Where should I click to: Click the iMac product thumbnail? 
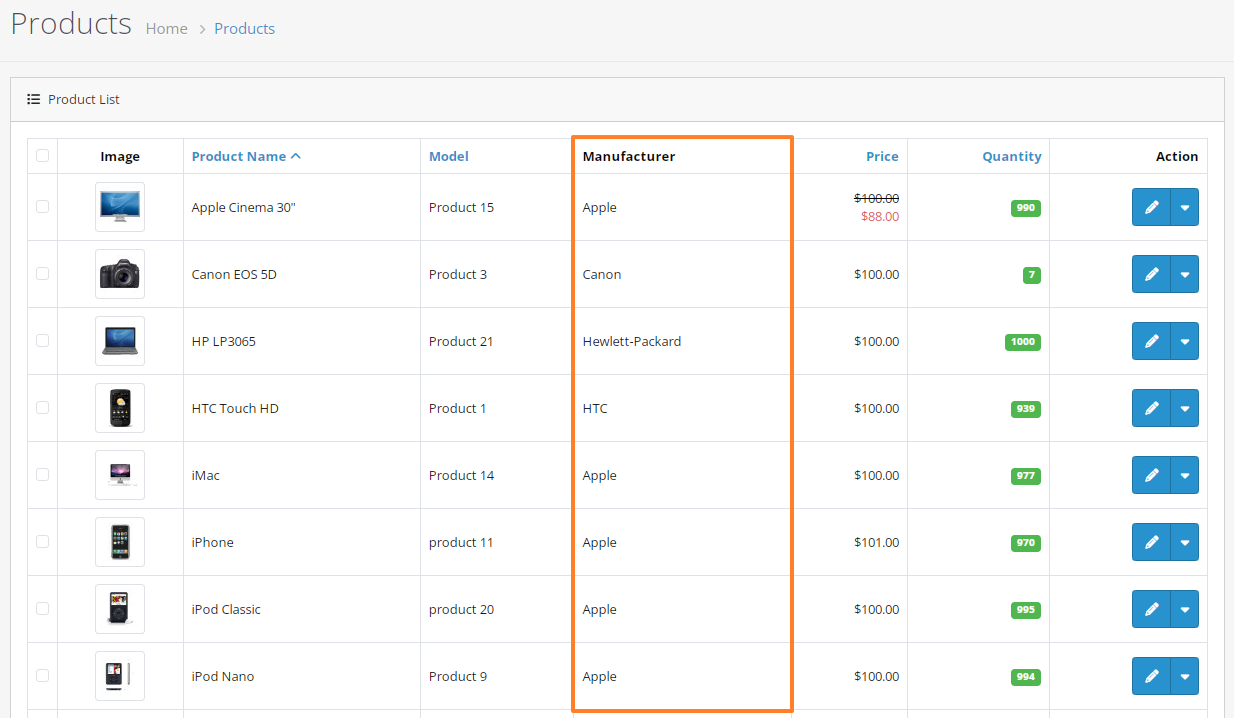120,475
